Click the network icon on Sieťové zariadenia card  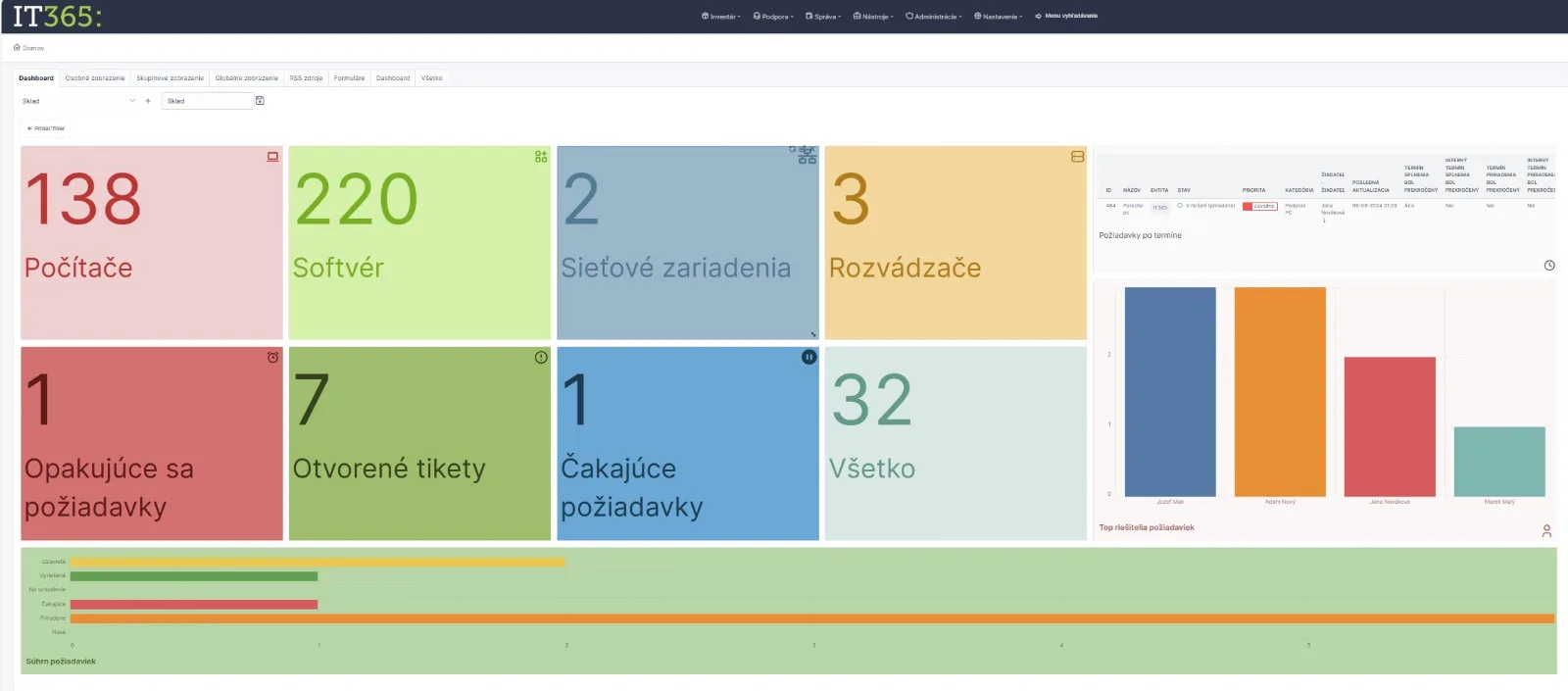pos(807,158)
